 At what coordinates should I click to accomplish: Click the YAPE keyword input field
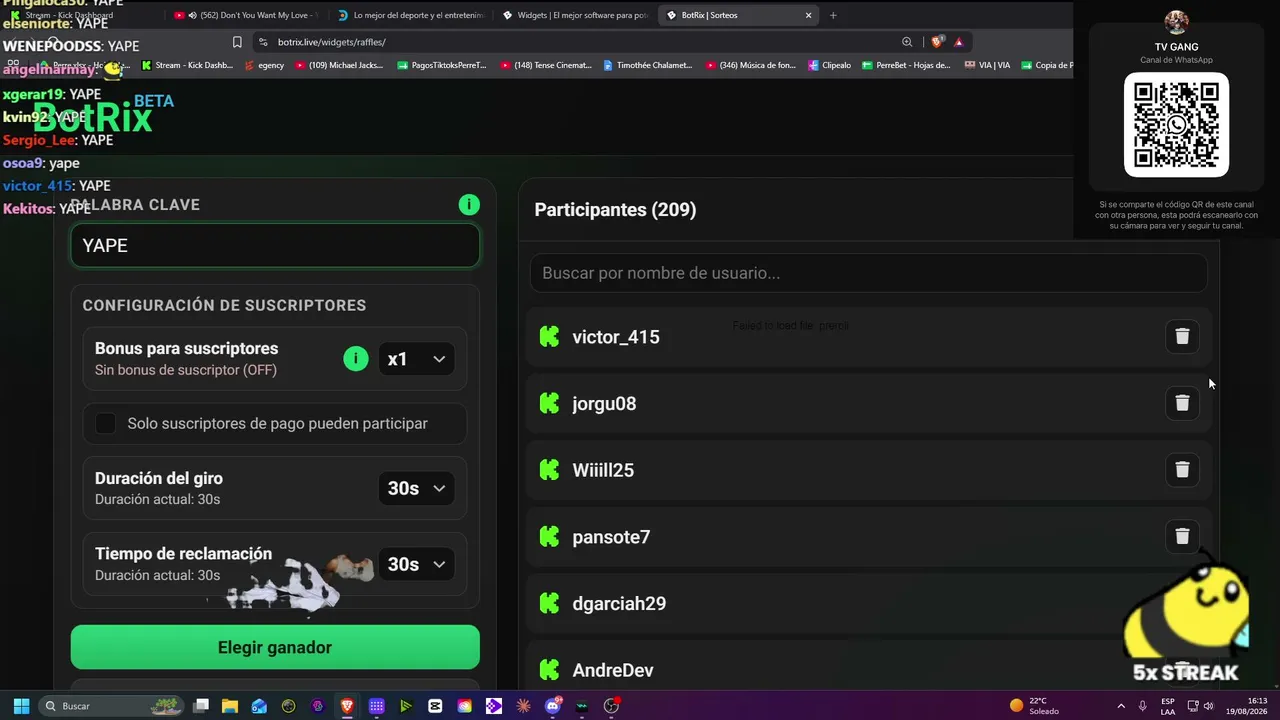pyautogui.click(x=275, y=245)
